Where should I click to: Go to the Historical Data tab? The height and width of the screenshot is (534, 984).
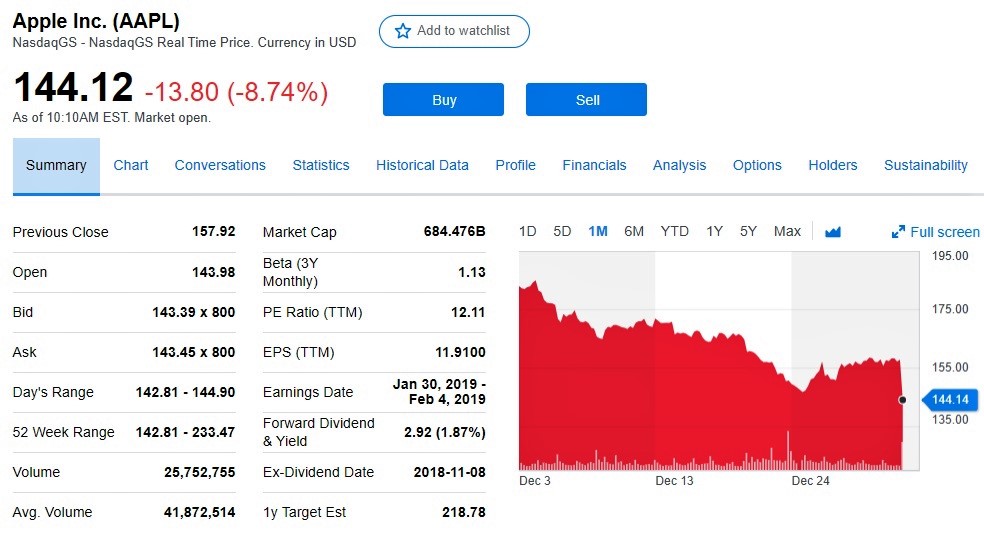tap(422, 165)
